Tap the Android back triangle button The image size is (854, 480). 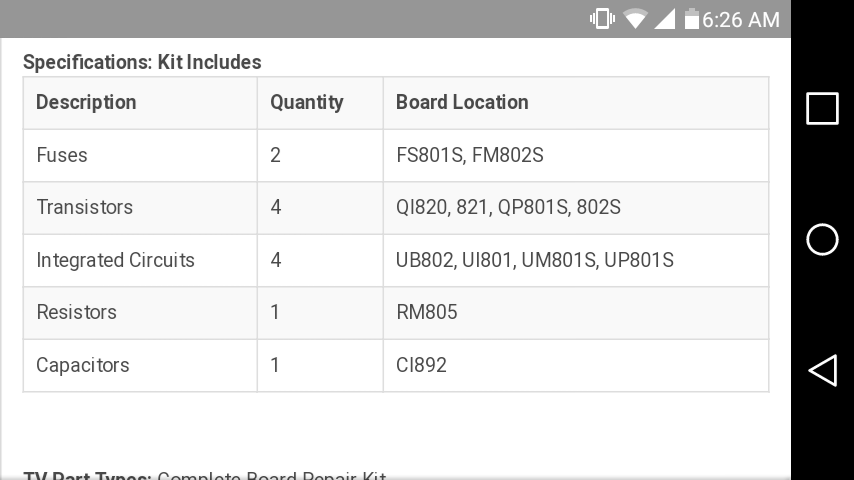coord(822,371)
